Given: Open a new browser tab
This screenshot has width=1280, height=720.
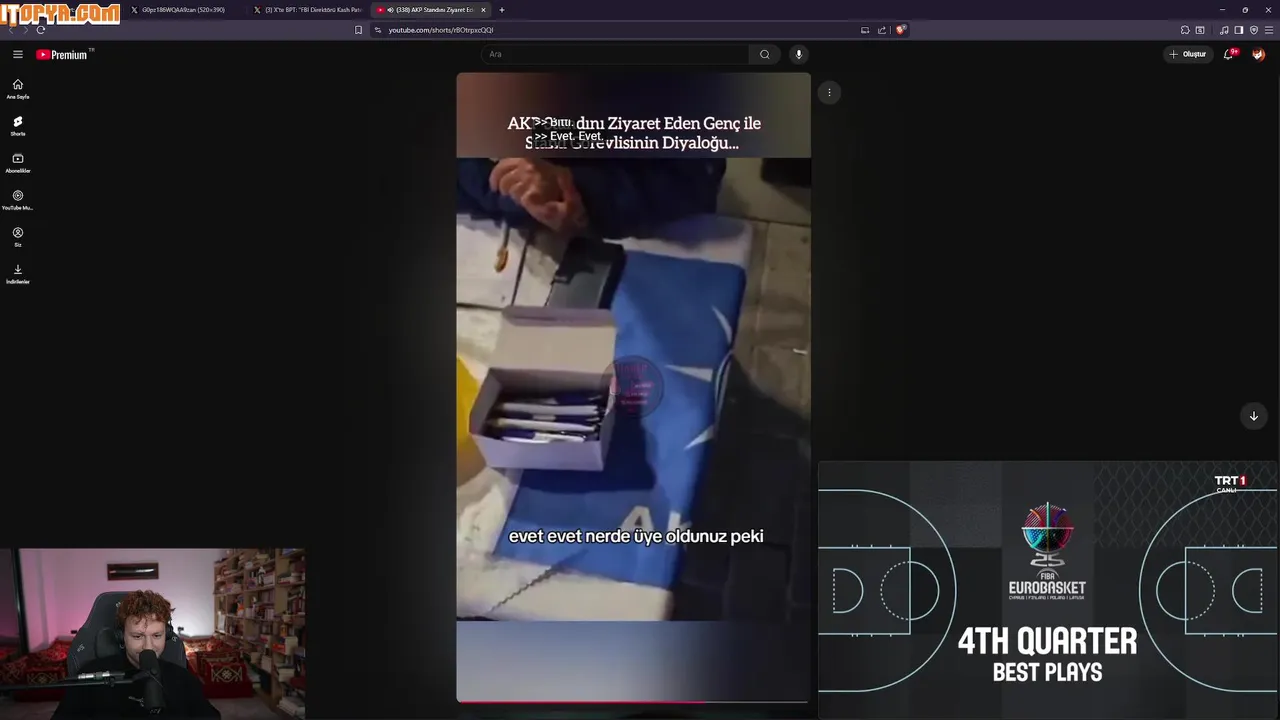Looking at the screenshot, I should (x=502, y=10).
